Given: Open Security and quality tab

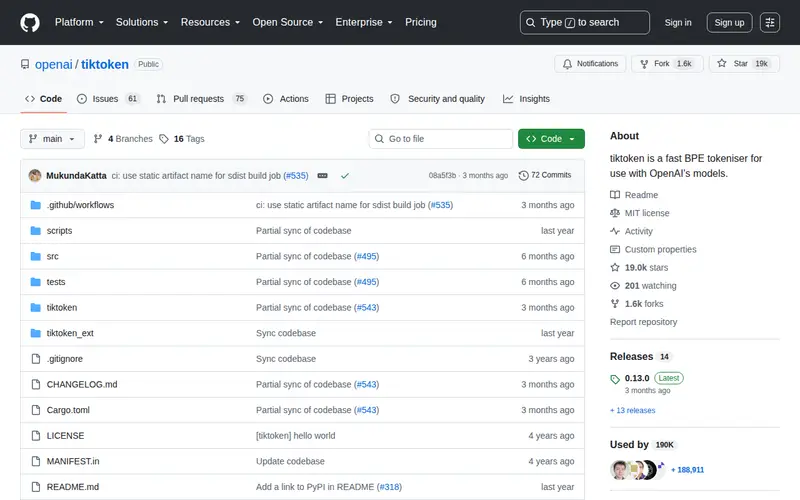Looking at the screenshot, I should pyautogui.click(x=437, y=99).
